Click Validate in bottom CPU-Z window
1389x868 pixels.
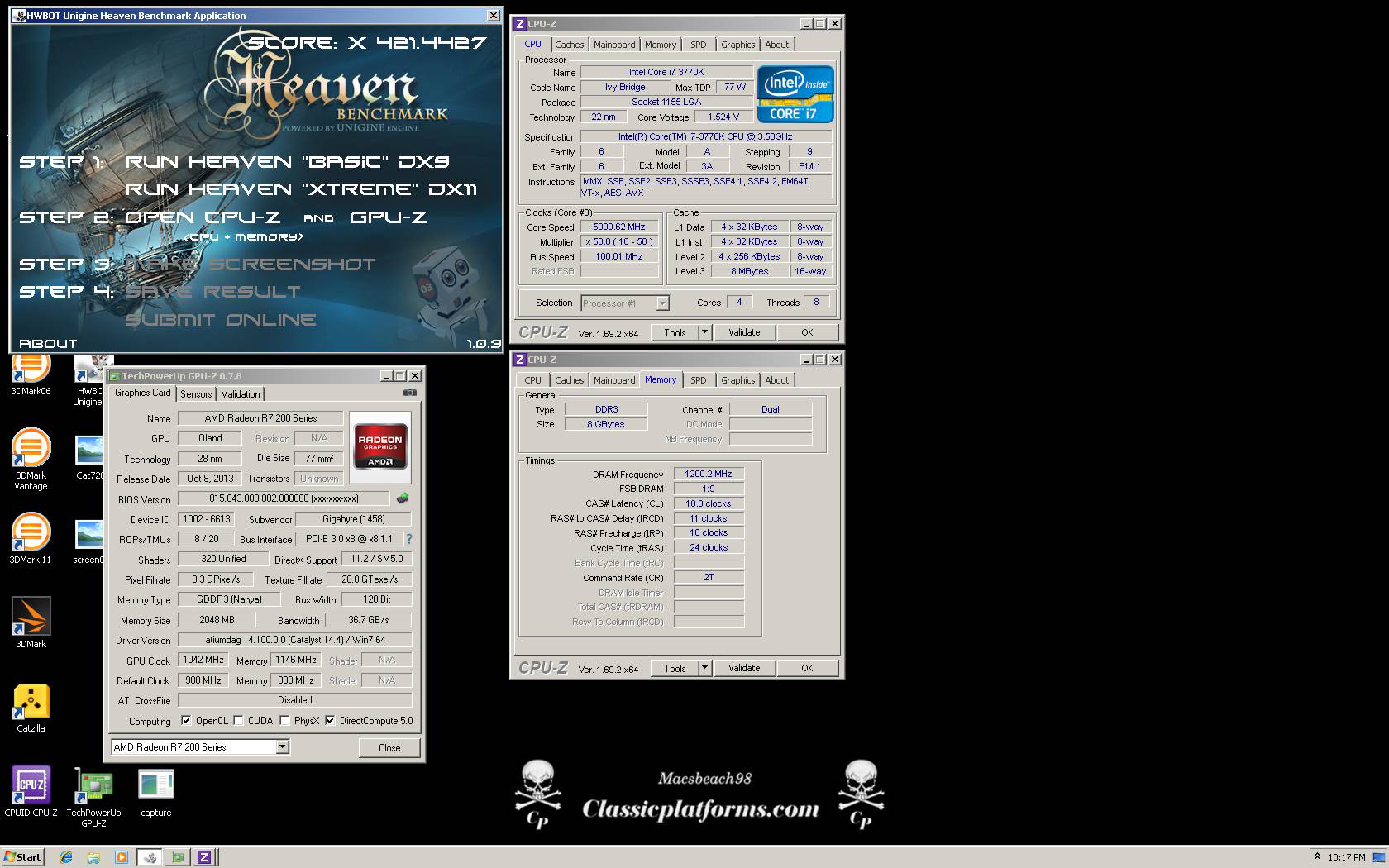tap(744, 668)
